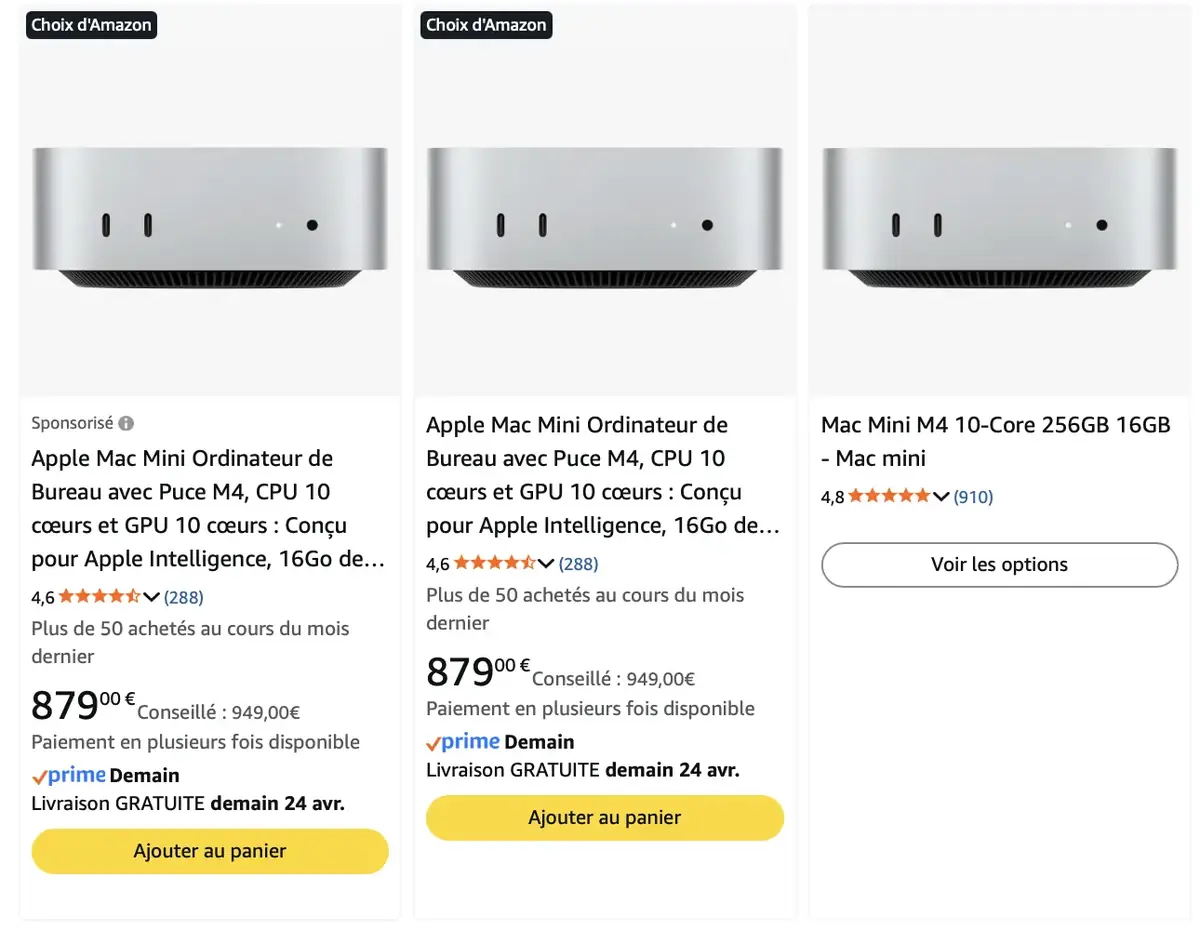Viewport: 1200px width, 930px height.
Task: Click the Prime badge on the middle listing
Action: (x=463, y=741)
